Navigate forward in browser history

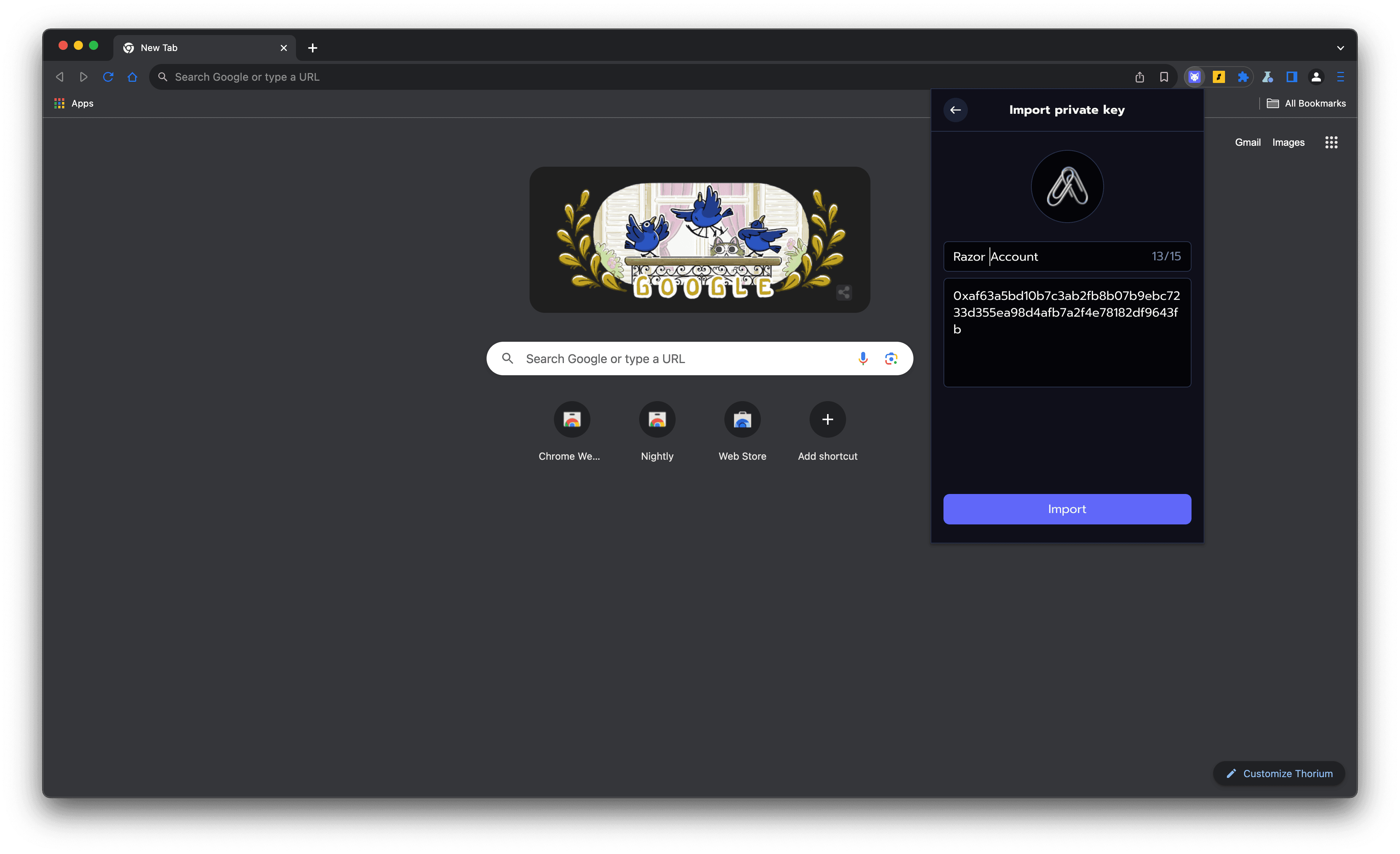pyautogui.click(x=84, y=77)
